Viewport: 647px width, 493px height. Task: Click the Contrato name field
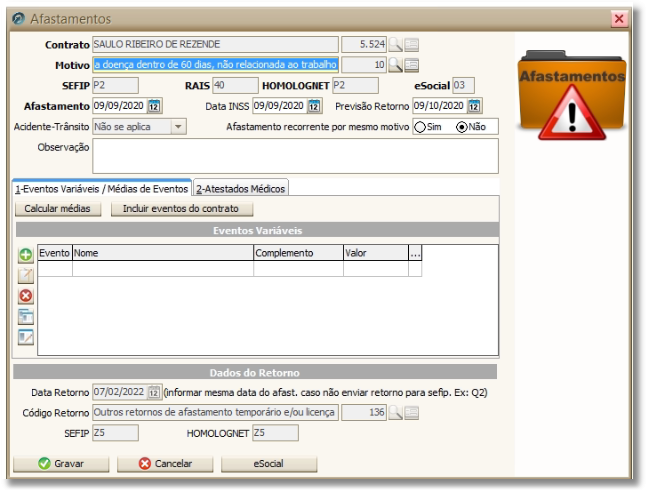coord(215,44)
